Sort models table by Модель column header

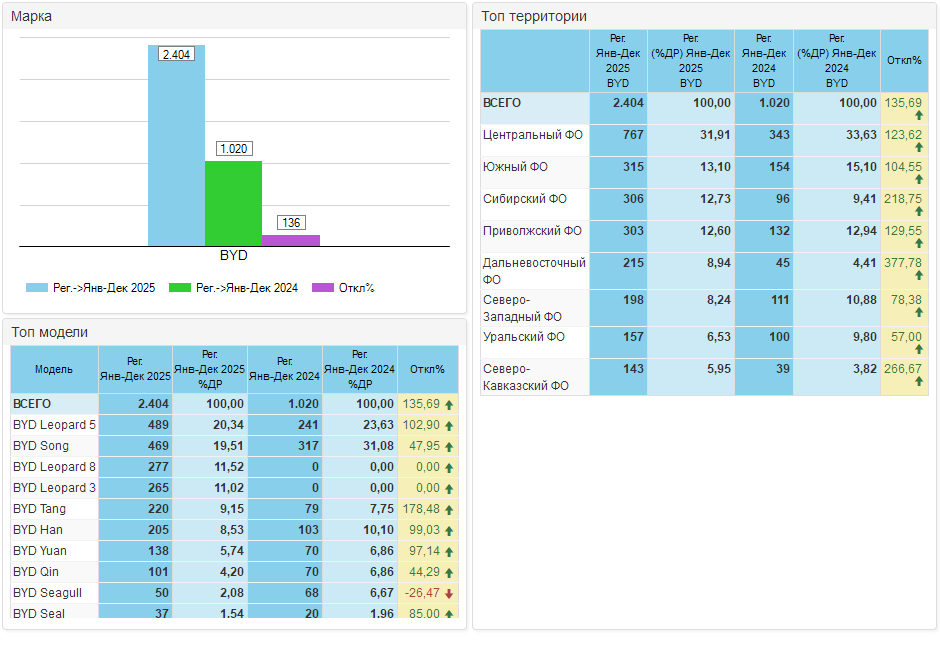point(54,369)
